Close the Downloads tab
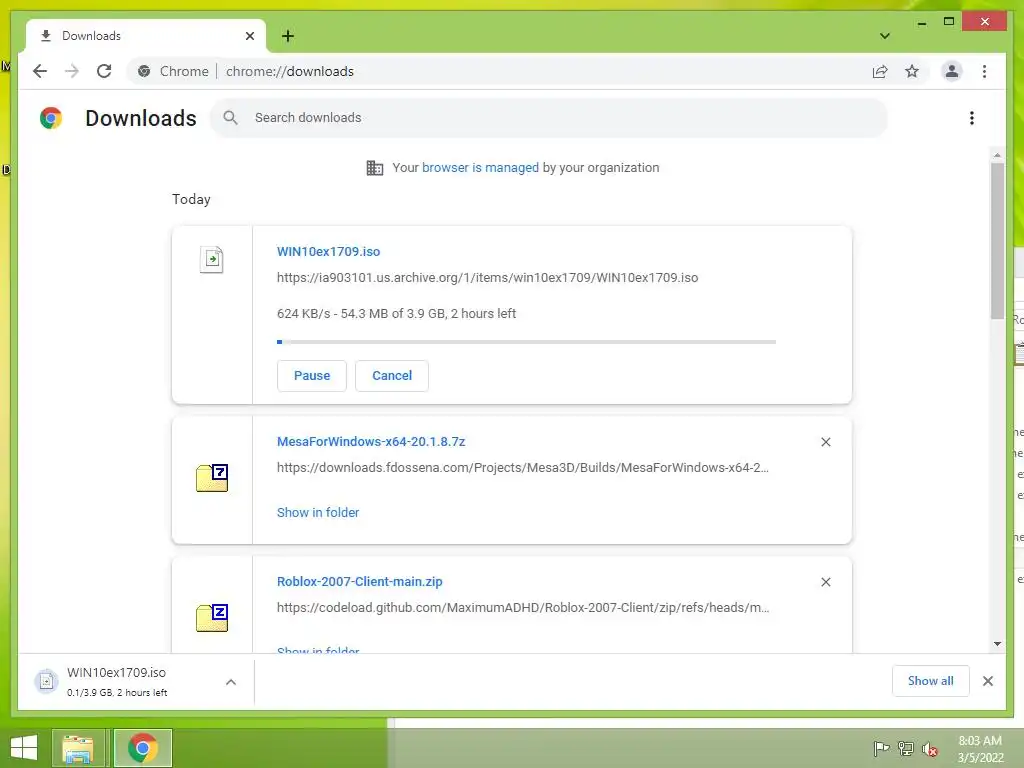The image size is (1024, 768). coord(249,36)
